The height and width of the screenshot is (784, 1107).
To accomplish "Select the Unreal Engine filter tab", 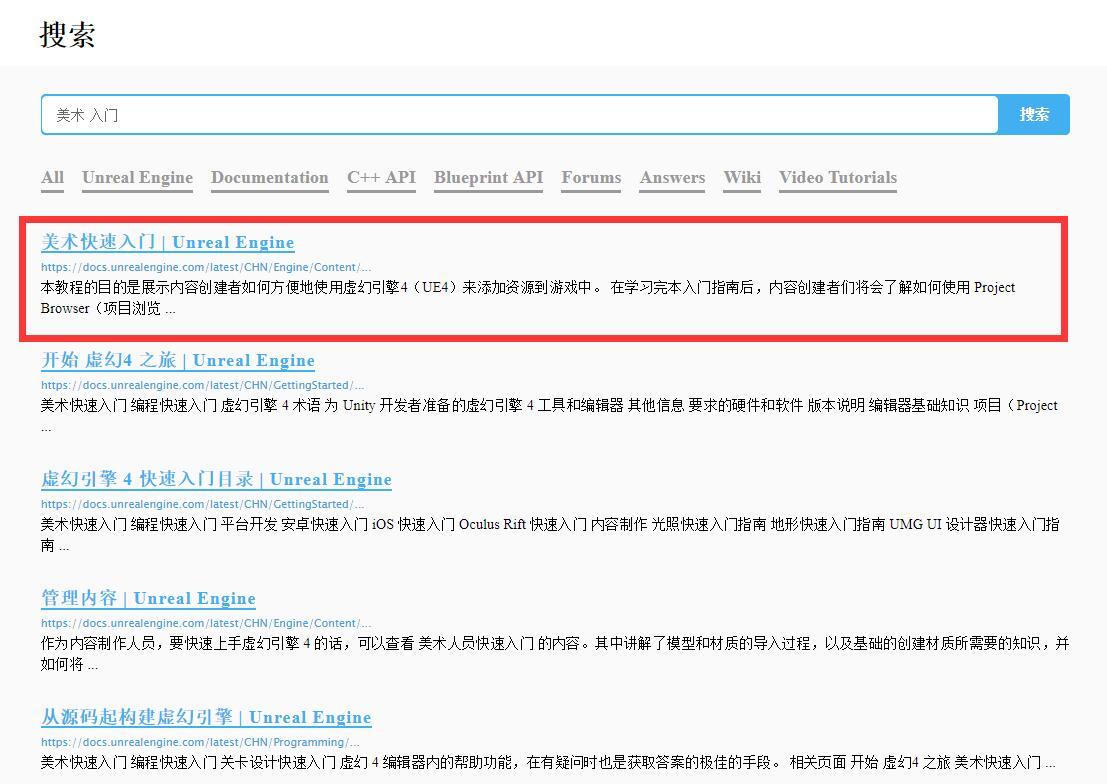I will (137, 178).
